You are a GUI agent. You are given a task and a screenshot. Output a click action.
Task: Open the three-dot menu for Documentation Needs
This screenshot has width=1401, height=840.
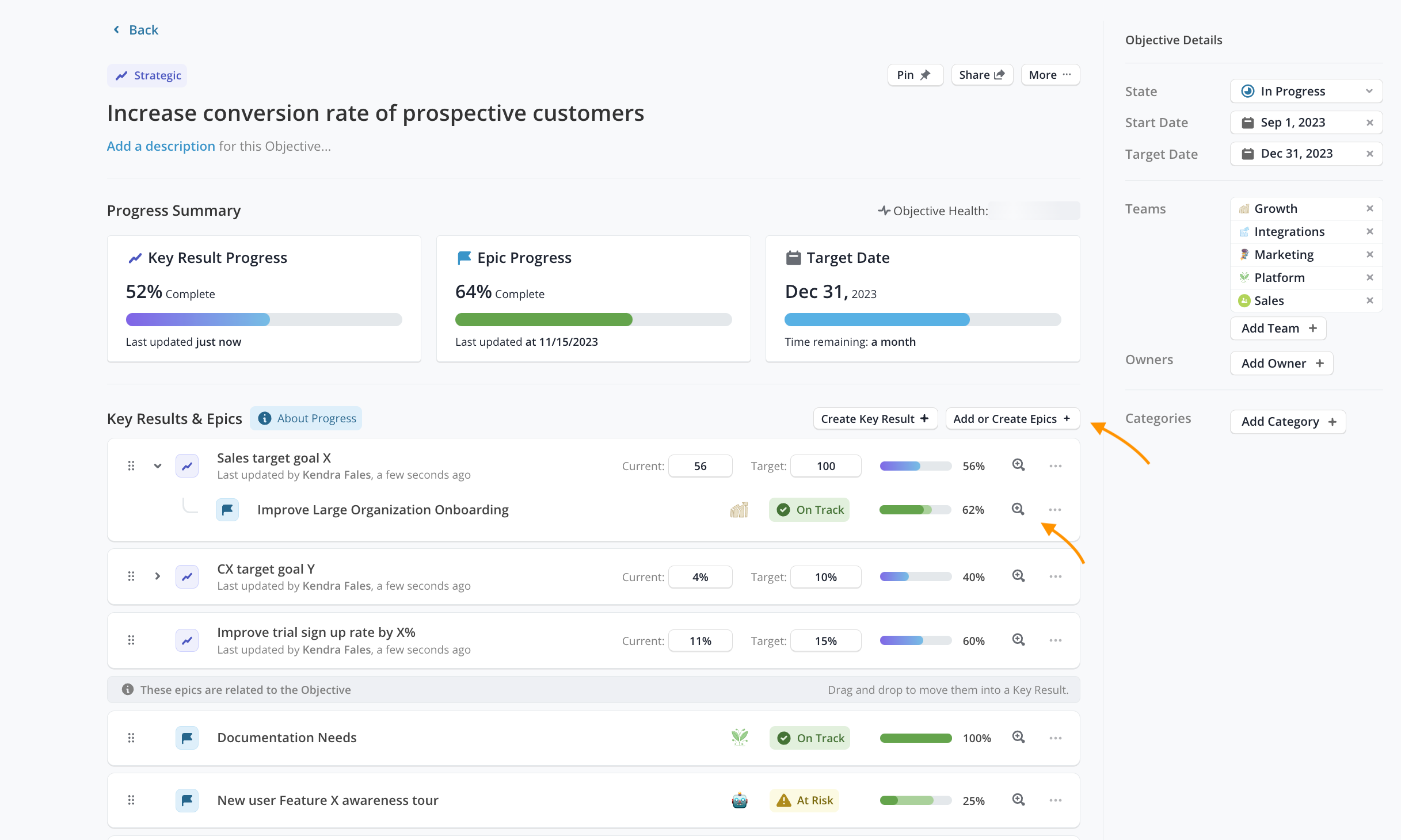(1055, 738)
